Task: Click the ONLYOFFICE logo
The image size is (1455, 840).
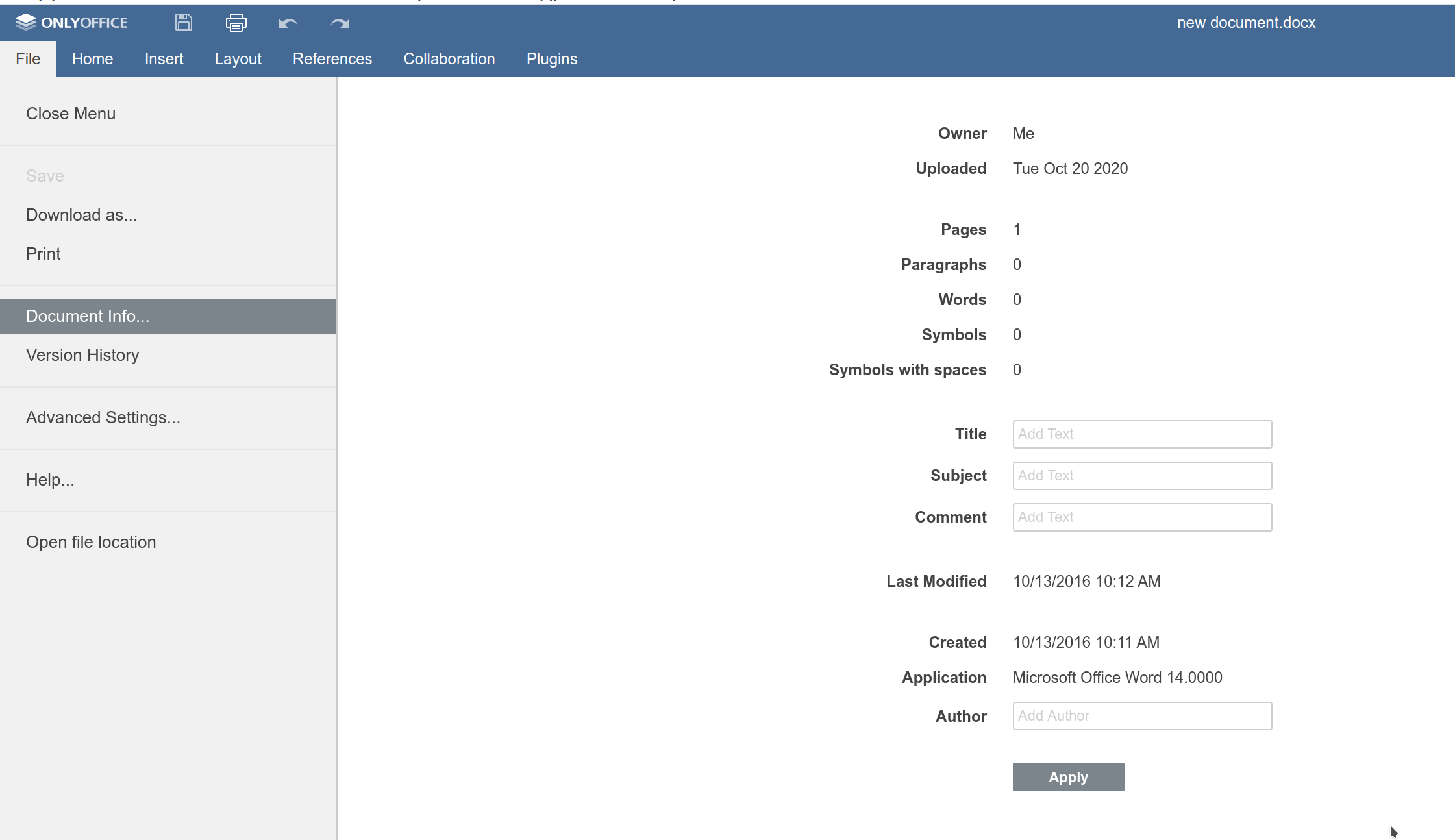Action: click(71, 22)
